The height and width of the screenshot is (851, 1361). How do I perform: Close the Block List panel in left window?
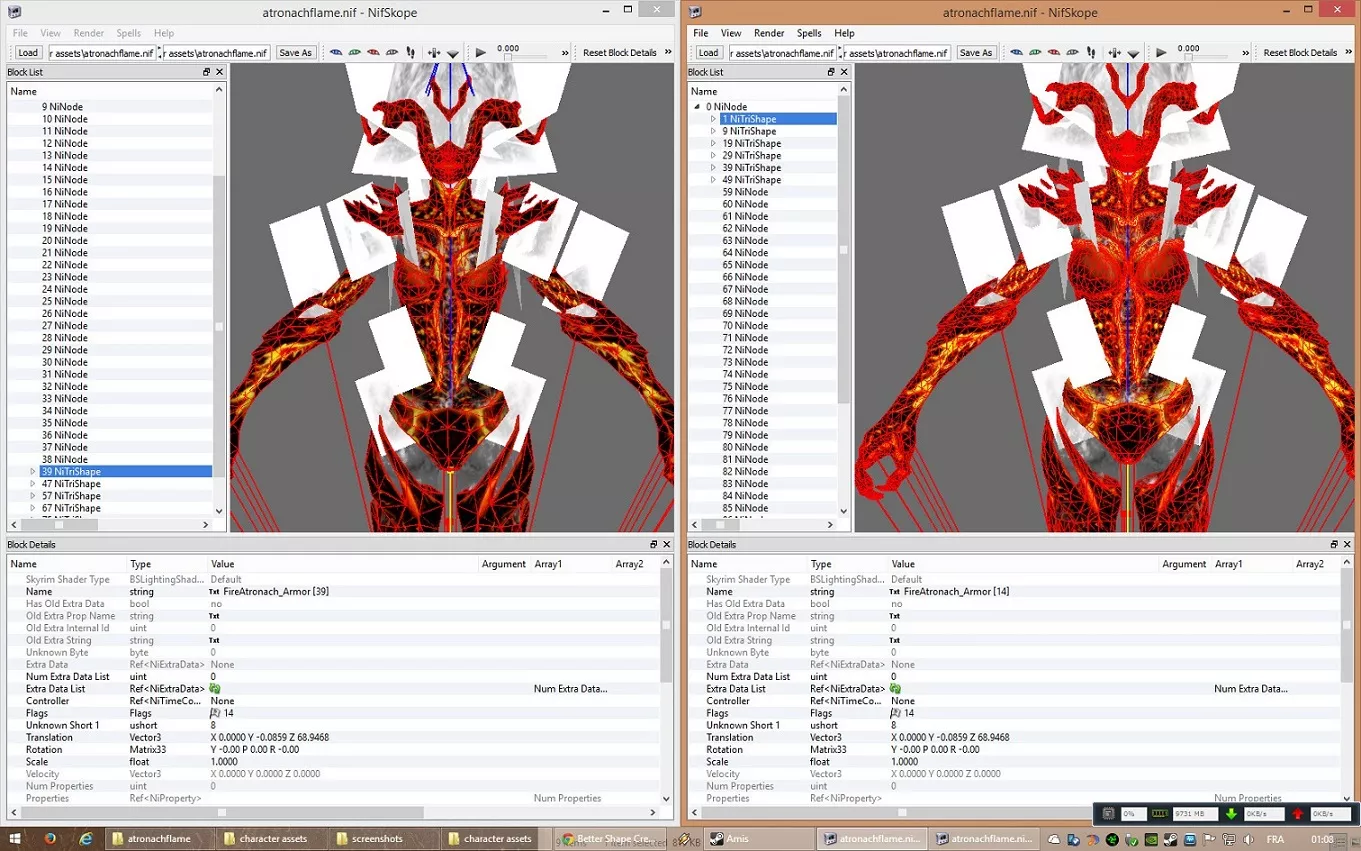(220, 72)
